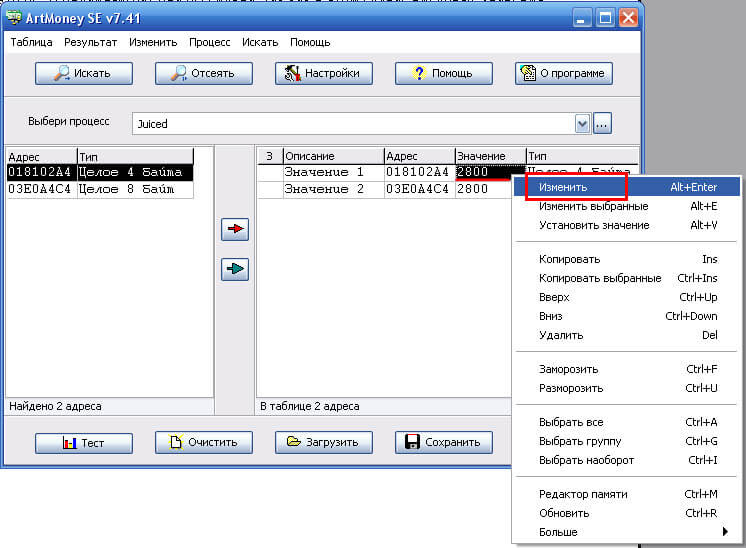The width and height of the screenshot is (746, 548).
Task: Open the Искать menu in menu bar
Action: coord(260,42)
